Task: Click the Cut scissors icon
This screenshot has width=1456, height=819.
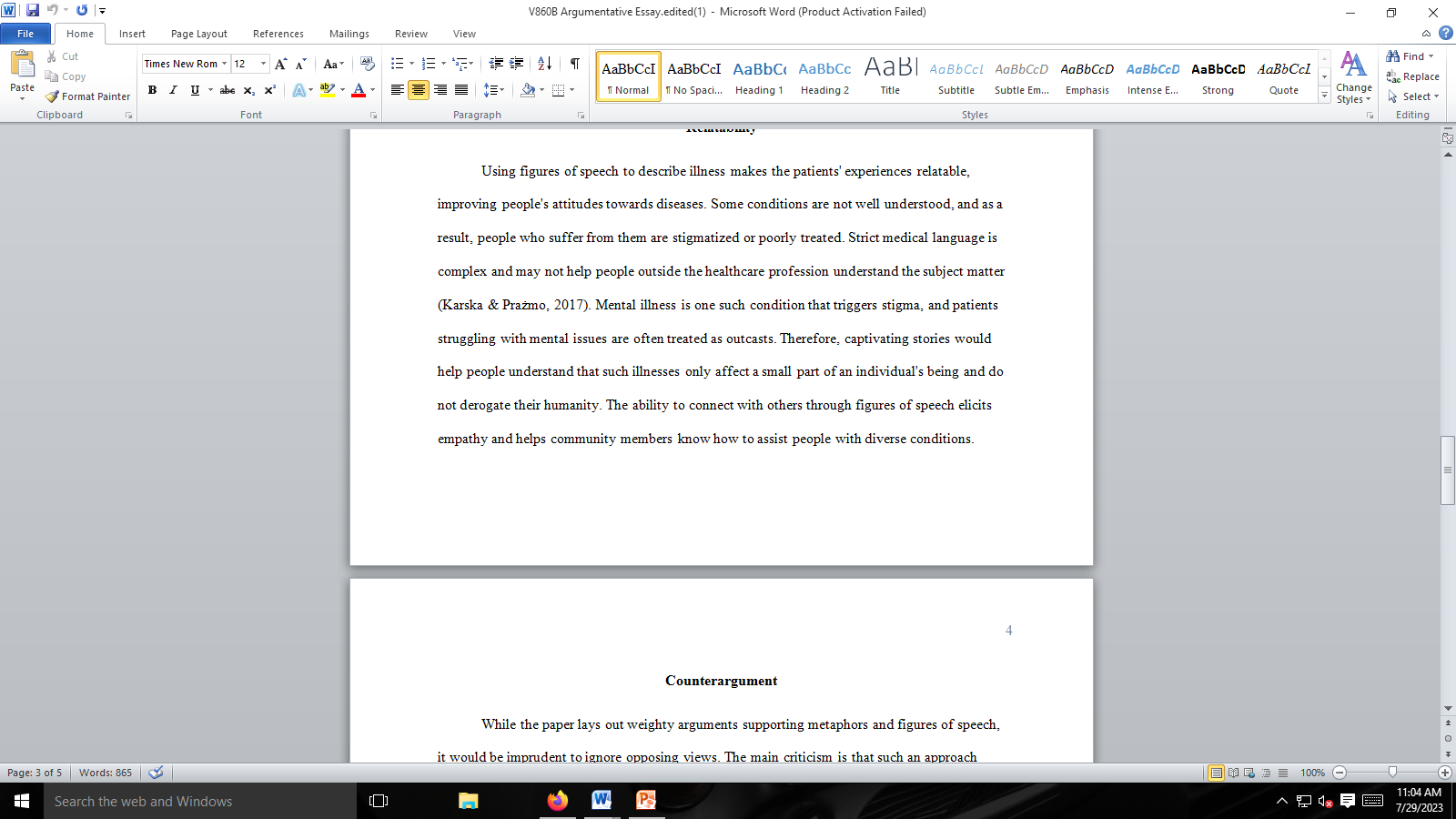Action: pyautogui.click(x=52, y=56)
